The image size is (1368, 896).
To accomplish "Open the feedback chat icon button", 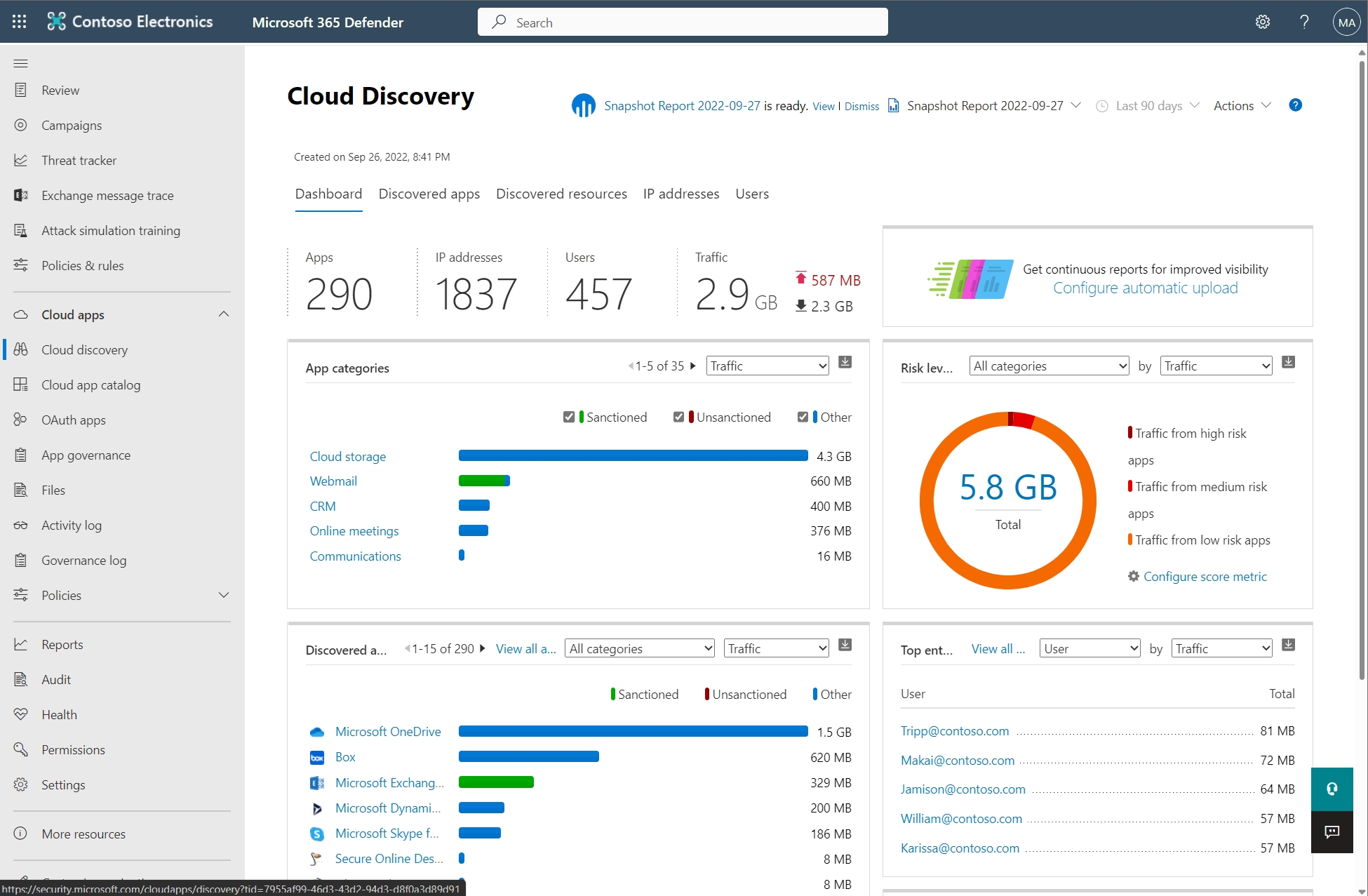I will tap(1332, 832).
